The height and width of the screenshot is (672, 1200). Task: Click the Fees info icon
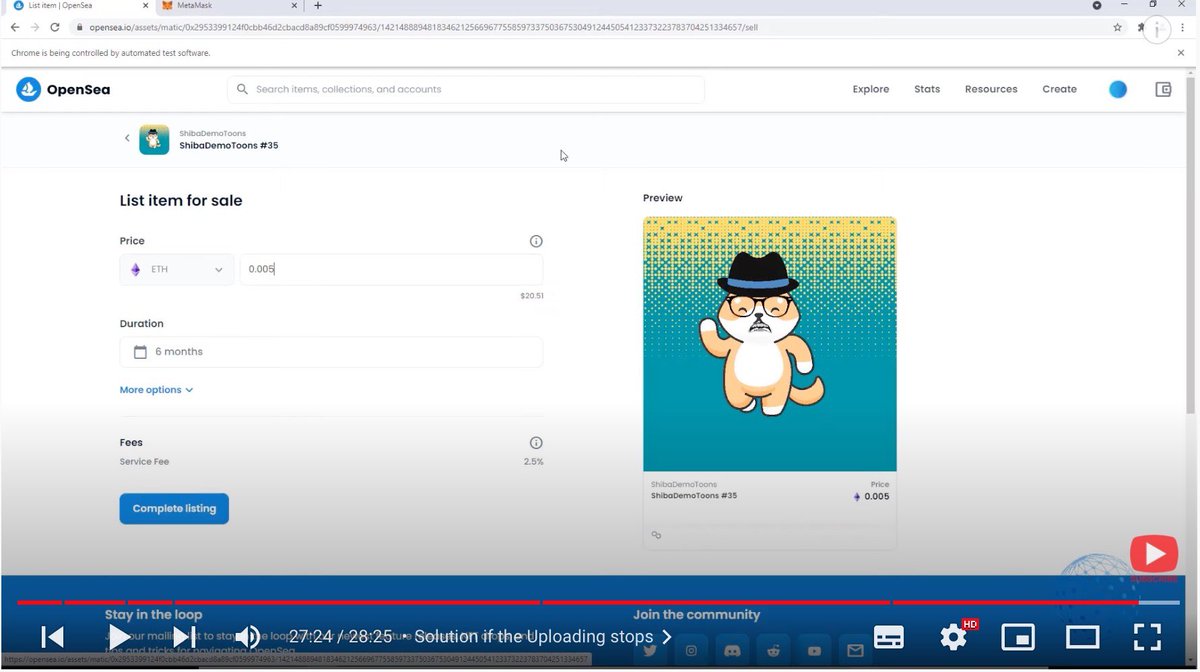coord(536,442)
